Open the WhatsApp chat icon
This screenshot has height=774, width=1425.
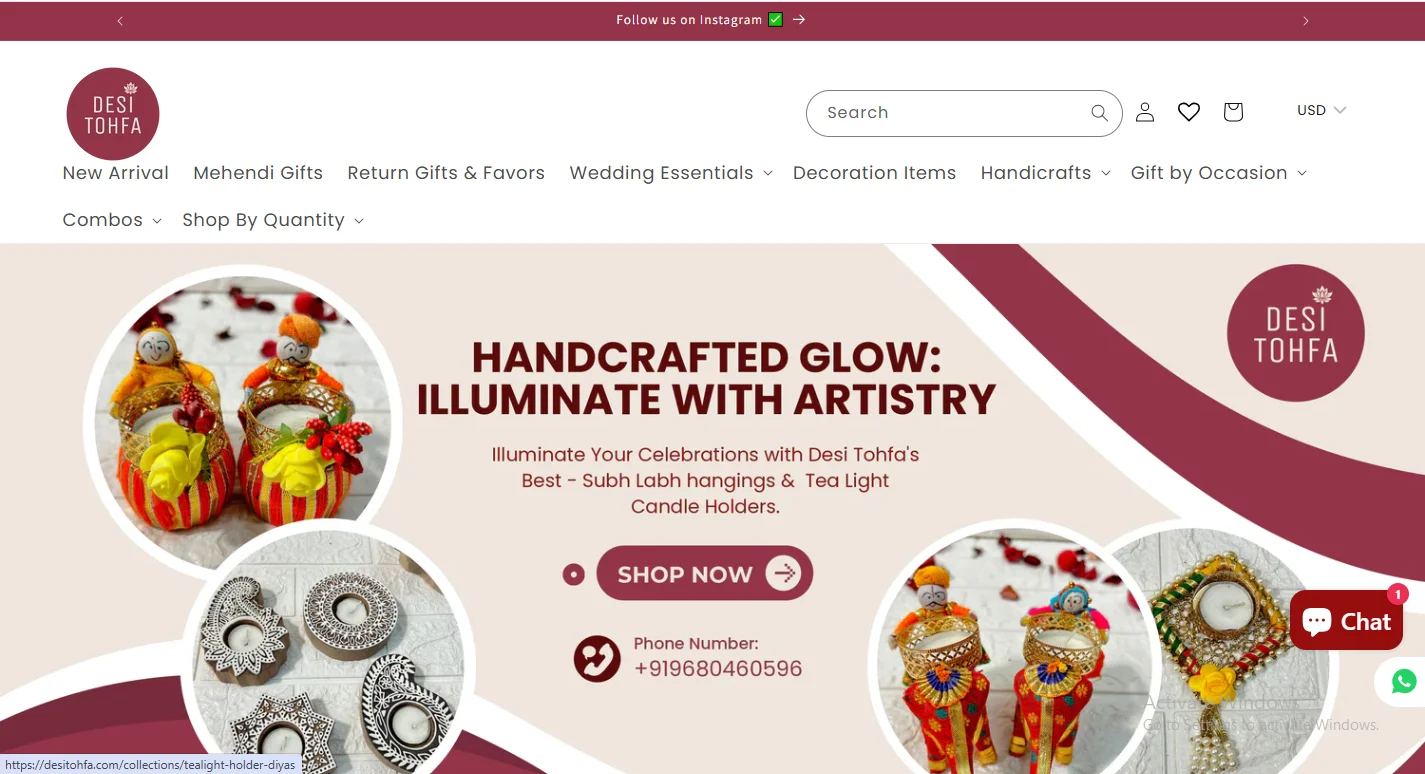(1404, 682)
